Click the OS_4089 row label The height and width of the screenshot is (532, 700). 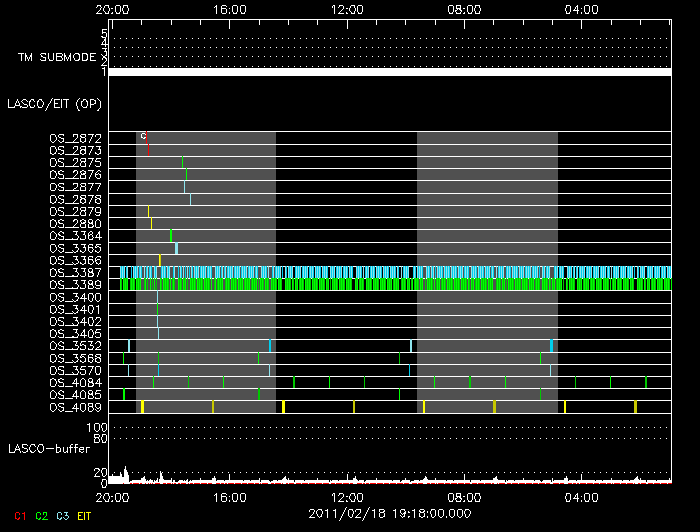[75, 407]
